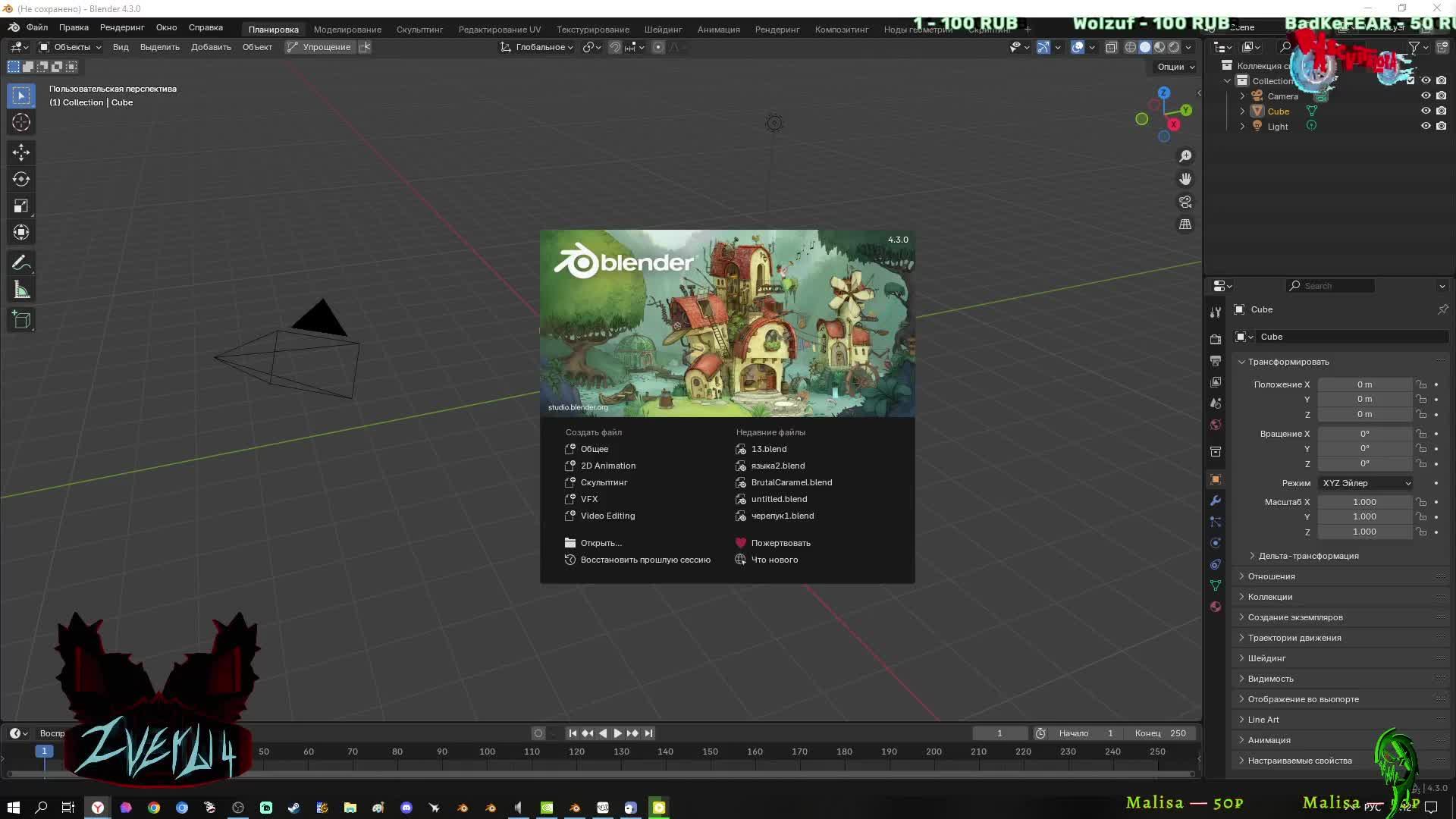Open recent file BrutalCaramel.blend
The image size is (1456, 819).
click(791, 482)
